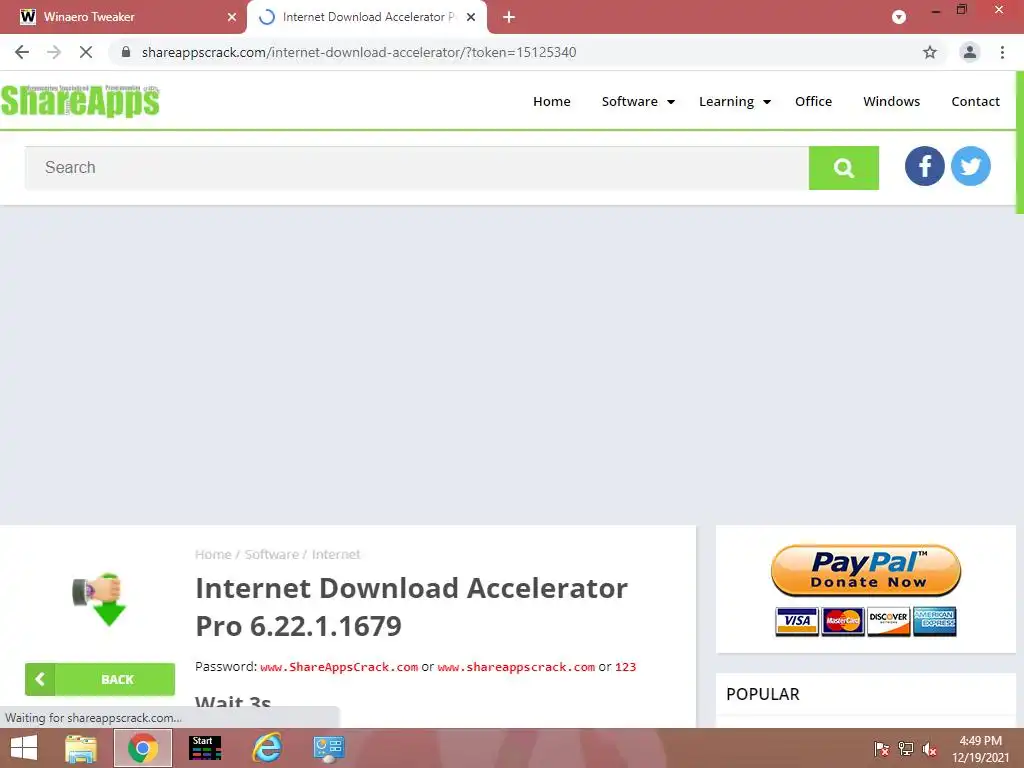Click the Action Center flag tray icon
This screenshot has height=768, width=1024.
coord(882,750)
